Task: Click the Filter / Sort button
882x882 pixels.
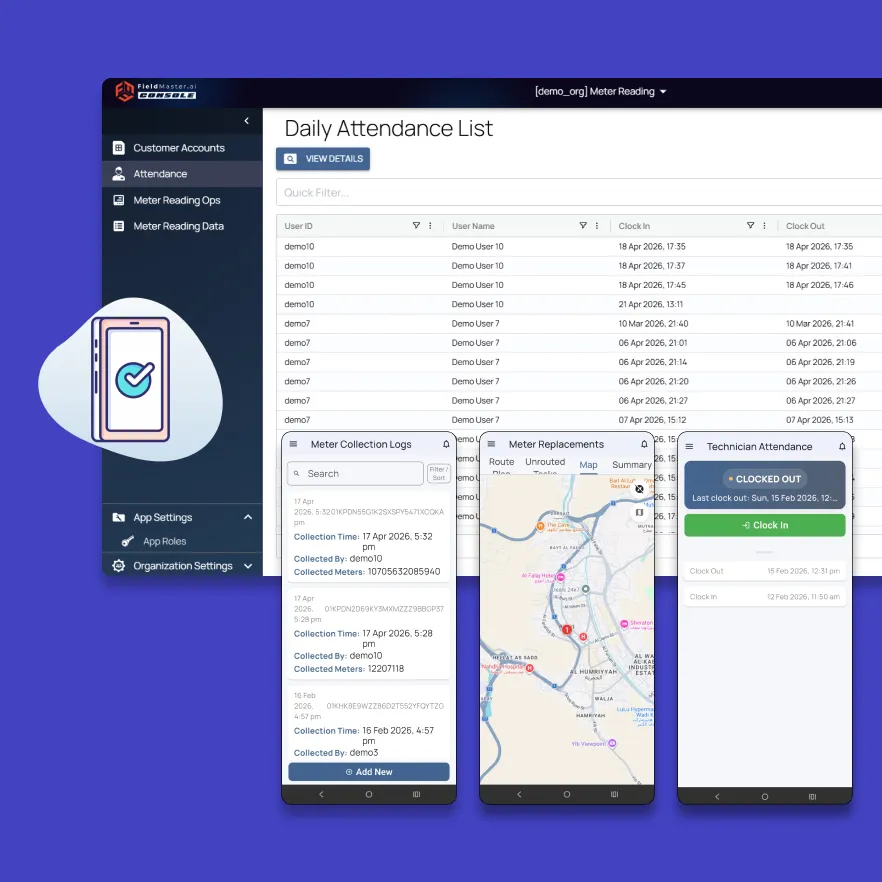Action: [x=439, y=474]
